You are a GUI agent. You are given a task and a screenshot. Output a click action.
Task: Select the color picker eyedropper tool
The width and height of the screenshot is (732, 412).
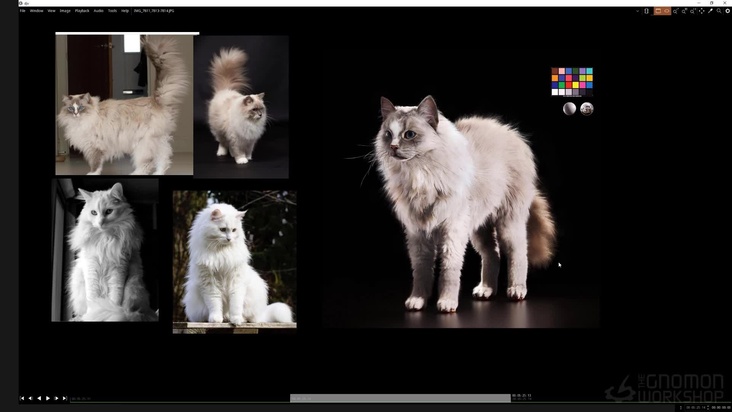(x=710, y=11)
